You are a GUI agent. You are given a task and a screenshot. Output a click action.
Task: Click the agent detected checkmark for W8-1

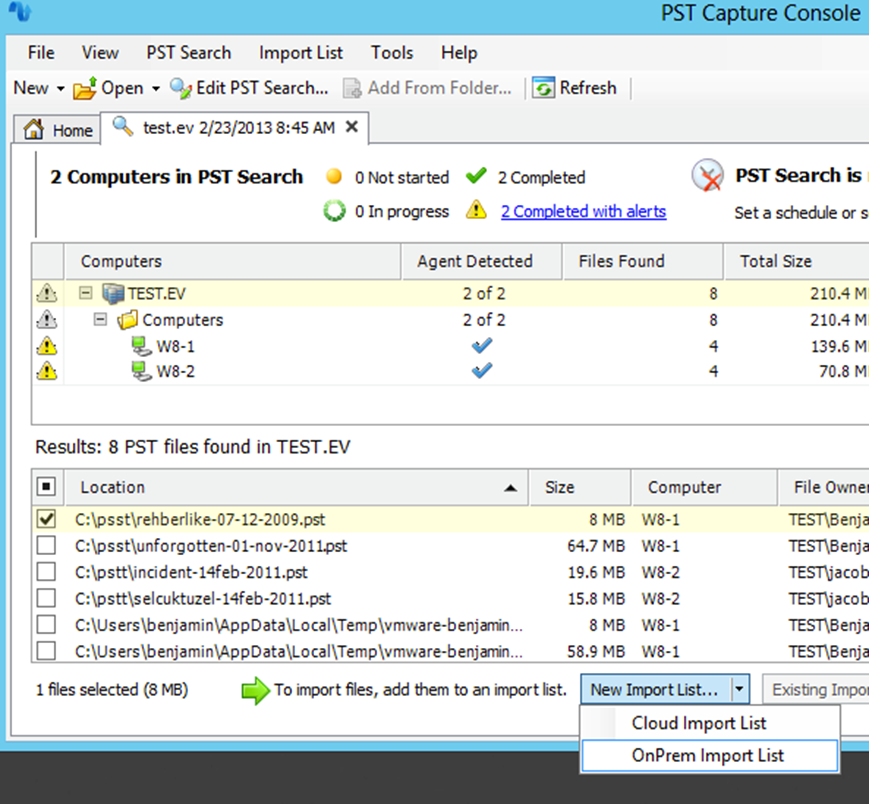click(482, 346)
